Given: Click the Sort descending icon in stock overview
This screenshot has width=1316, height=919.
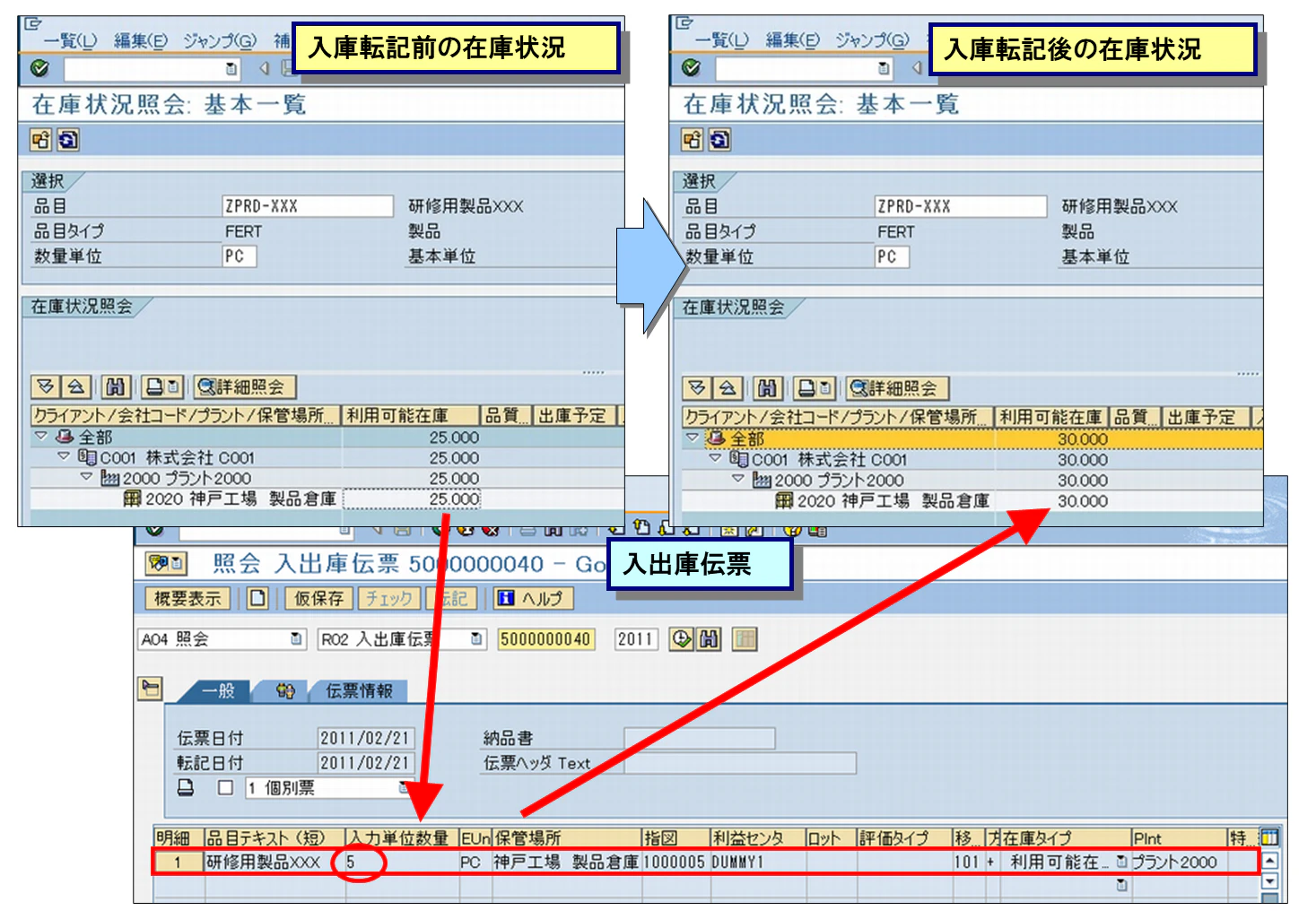Looking at the screenshot, I should click(47, 387).
